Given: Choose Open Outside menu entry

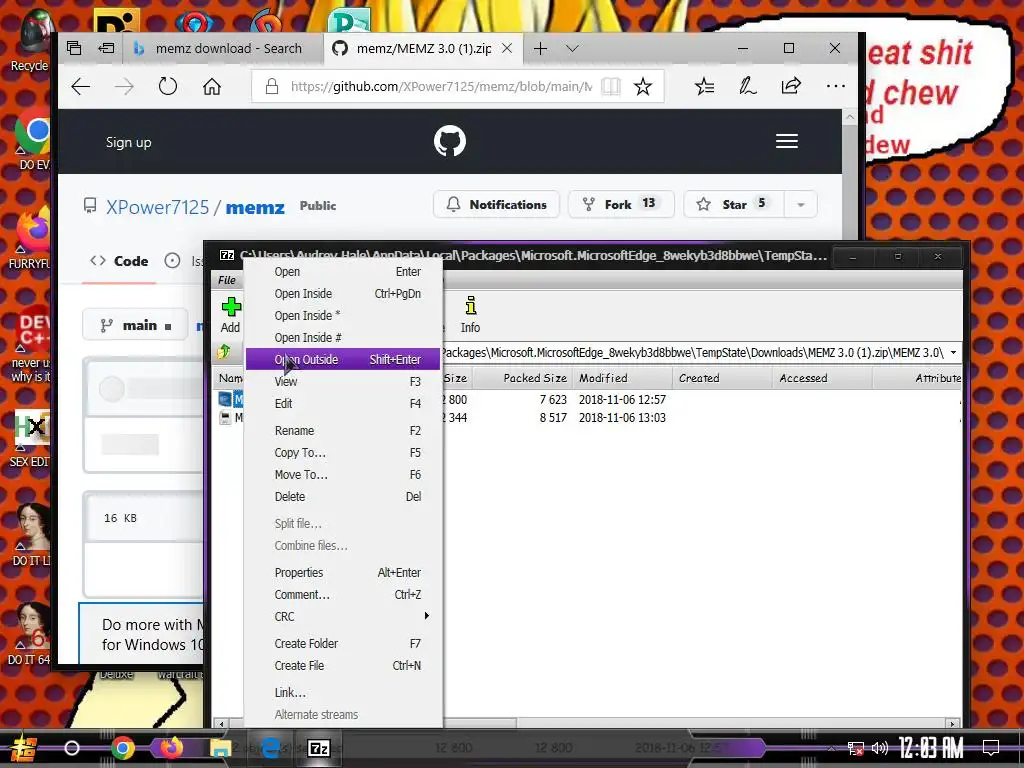Looking at the screenshot, I should [344, 359].
